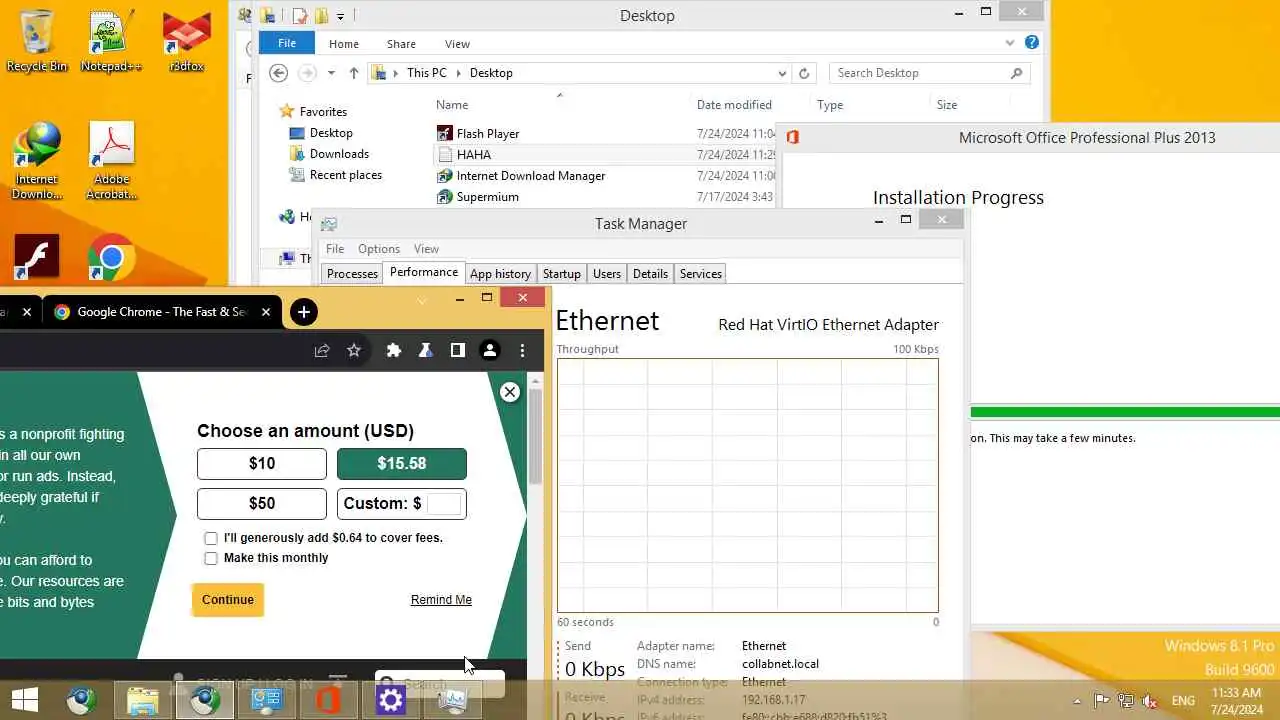This screenshot has width=1280, height=720.
Task: Open Downloads in the Explorer sidebar
Action: tap(339, 154)
